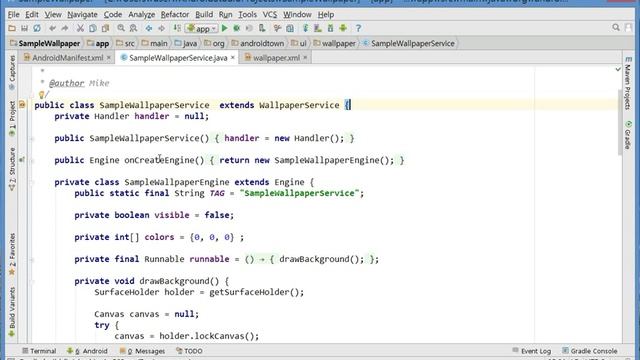Viewport: 640px width, 360px height.
Task: Click the Paste toolbar icon
Action: pyautogui.click(x=105, y=28)
